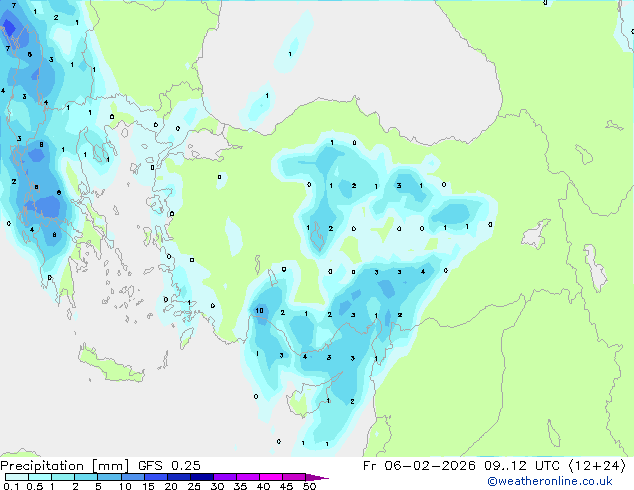
Task: Click the over-50 arrow tip of legend
Action: pos(317,477)
